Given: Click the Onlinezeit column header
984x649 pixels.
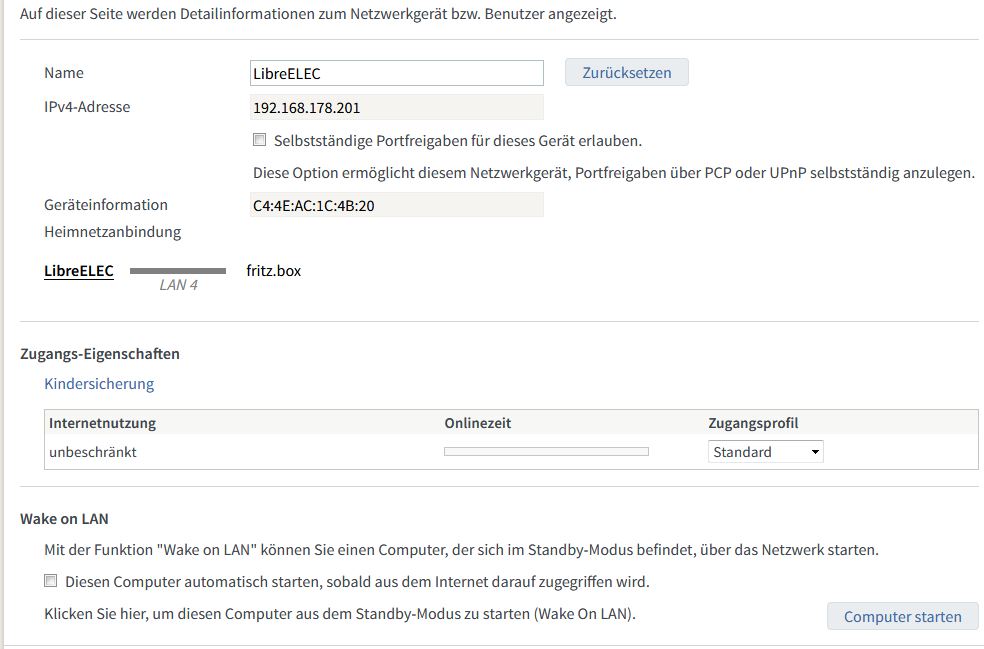Looking at the screenshot, I should pyautogui.click(x=478, y=423).
